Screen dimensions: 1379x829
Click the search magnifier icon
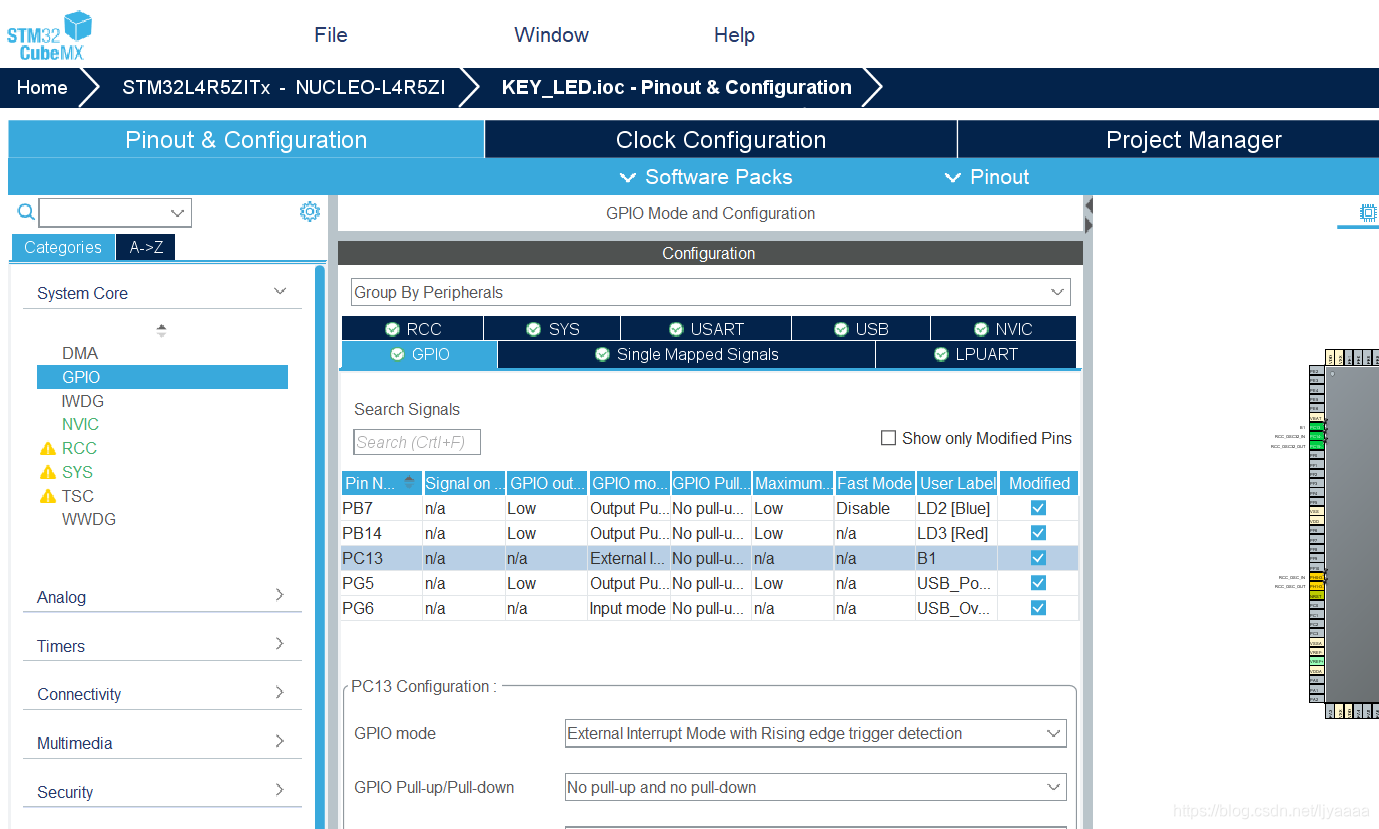tap(26, 212)
